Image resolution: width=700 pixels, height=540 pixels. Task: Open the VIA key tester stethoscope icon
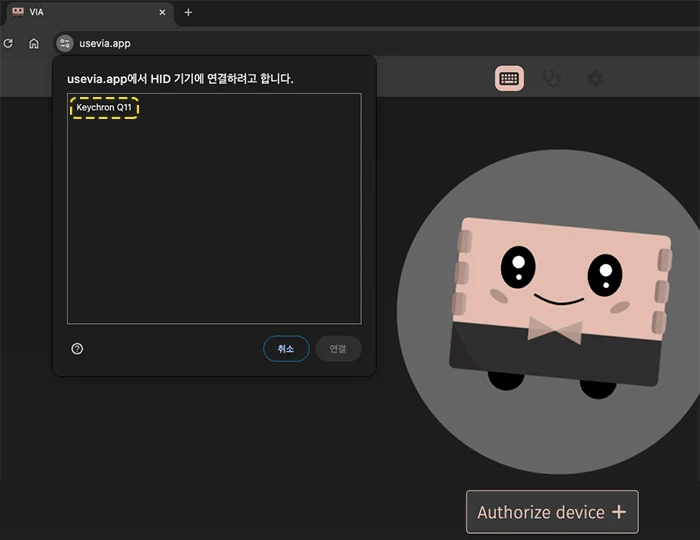click(552, 79)
